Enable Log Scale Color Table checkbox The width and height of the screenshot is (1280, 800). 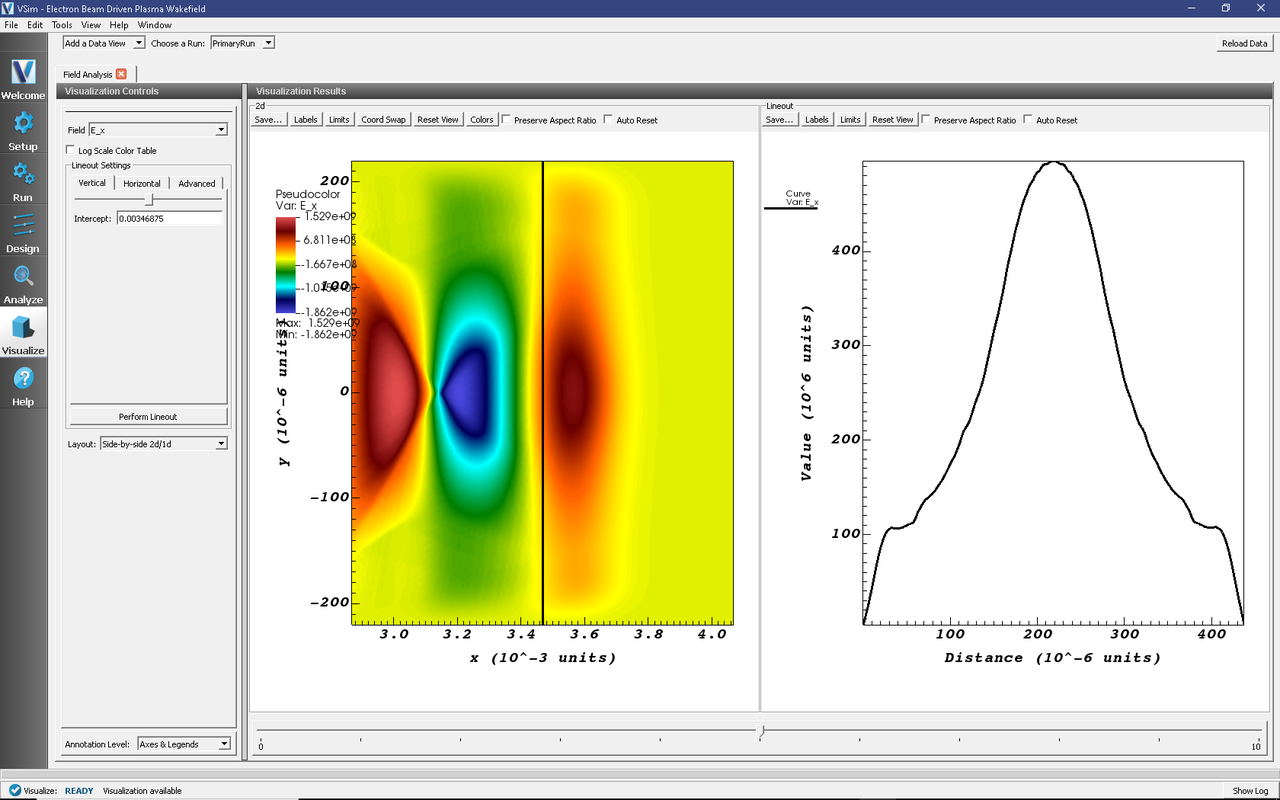[x=72, y=151]
